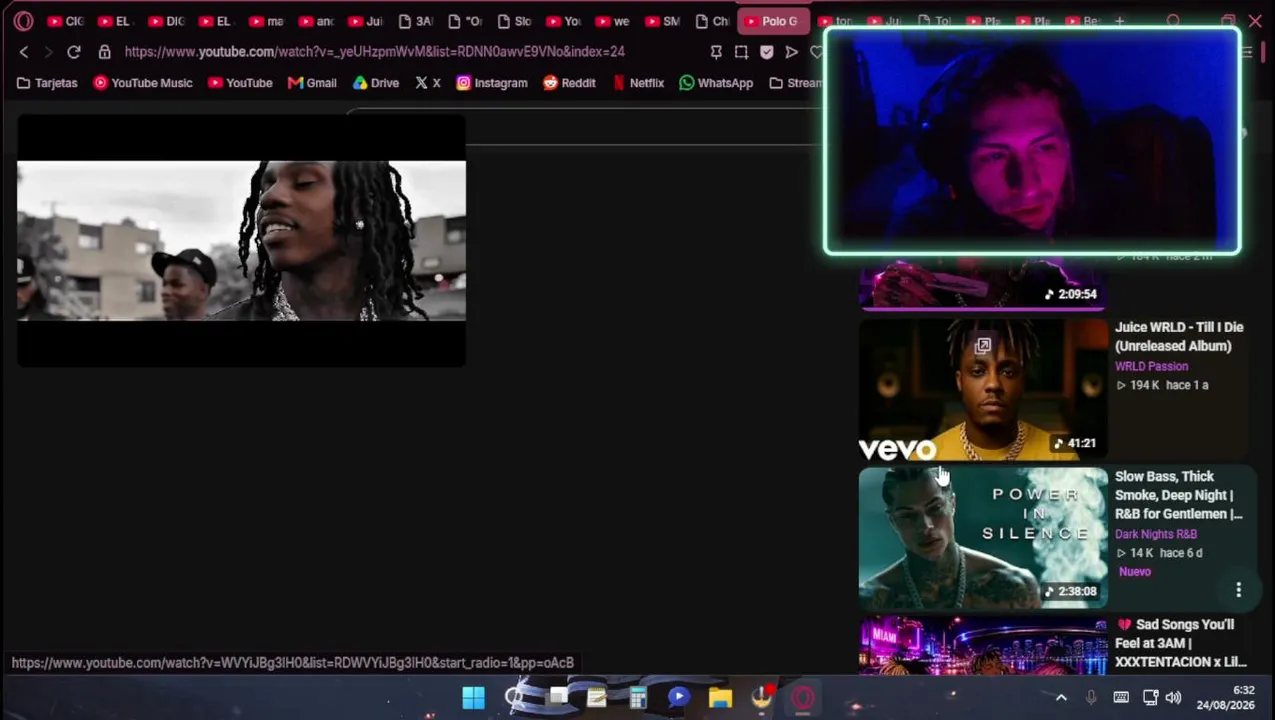This screenshot has width=1275, height=720.
Task: Switch to the Slo tab
Action: coord(514,21)
